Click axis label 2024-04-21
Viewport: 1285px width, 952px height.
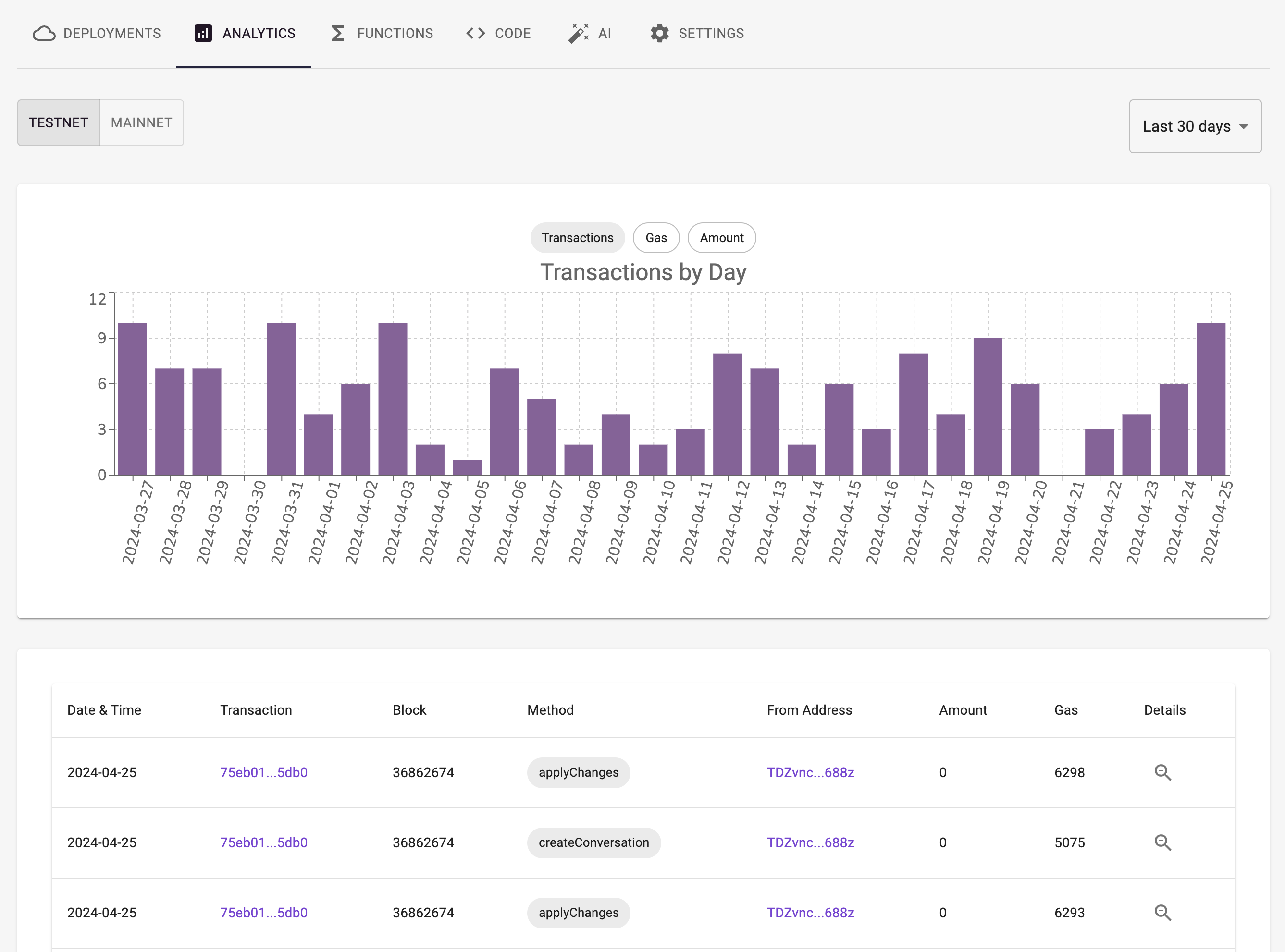click(1068, 522)
